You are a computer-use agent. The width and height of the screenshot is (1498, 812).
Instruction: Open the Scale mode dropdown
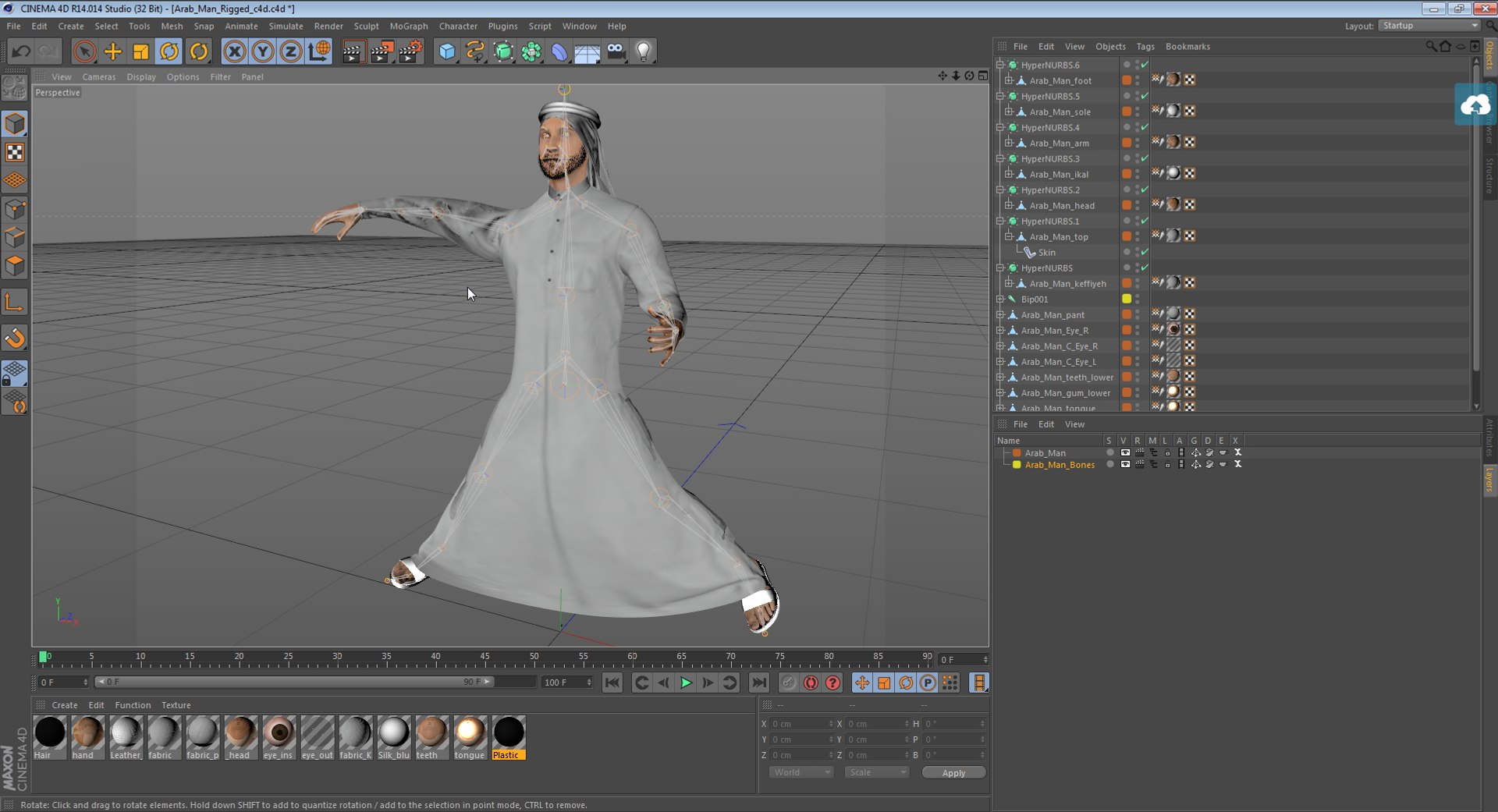(877, 772)
